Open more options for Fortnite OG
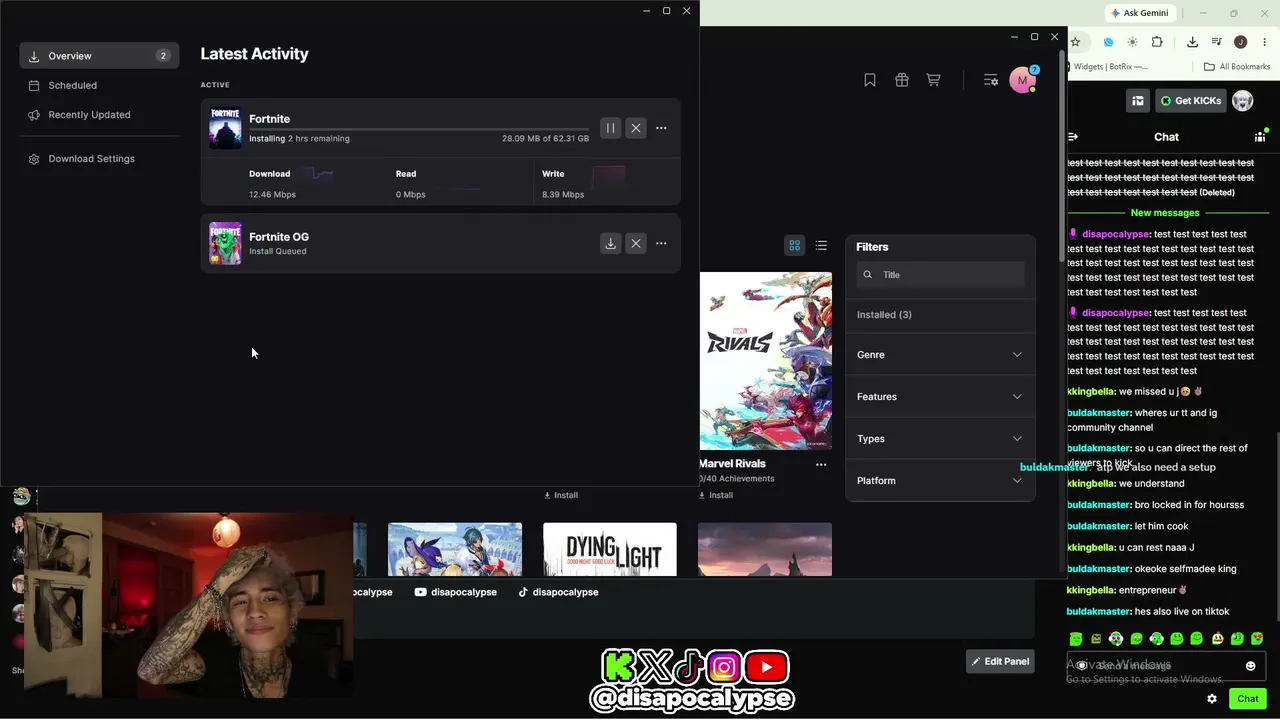The image size is (1280, 720). [x=661, y=243]
